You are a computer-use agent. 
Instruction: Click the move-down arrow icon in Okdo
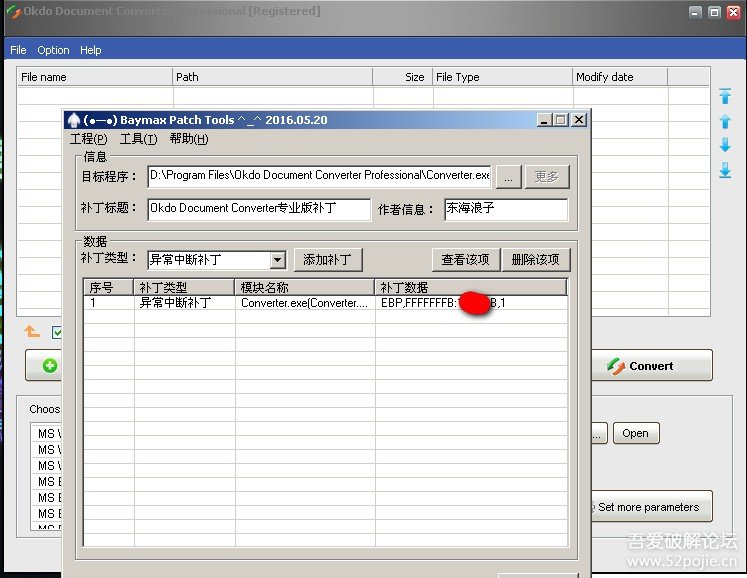[725, 145]
